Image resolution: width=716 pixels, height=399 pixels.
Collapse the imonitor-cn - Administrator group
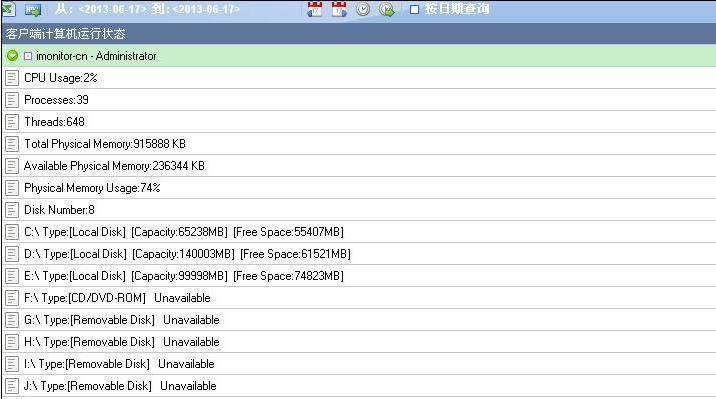[x=28, y=56]
